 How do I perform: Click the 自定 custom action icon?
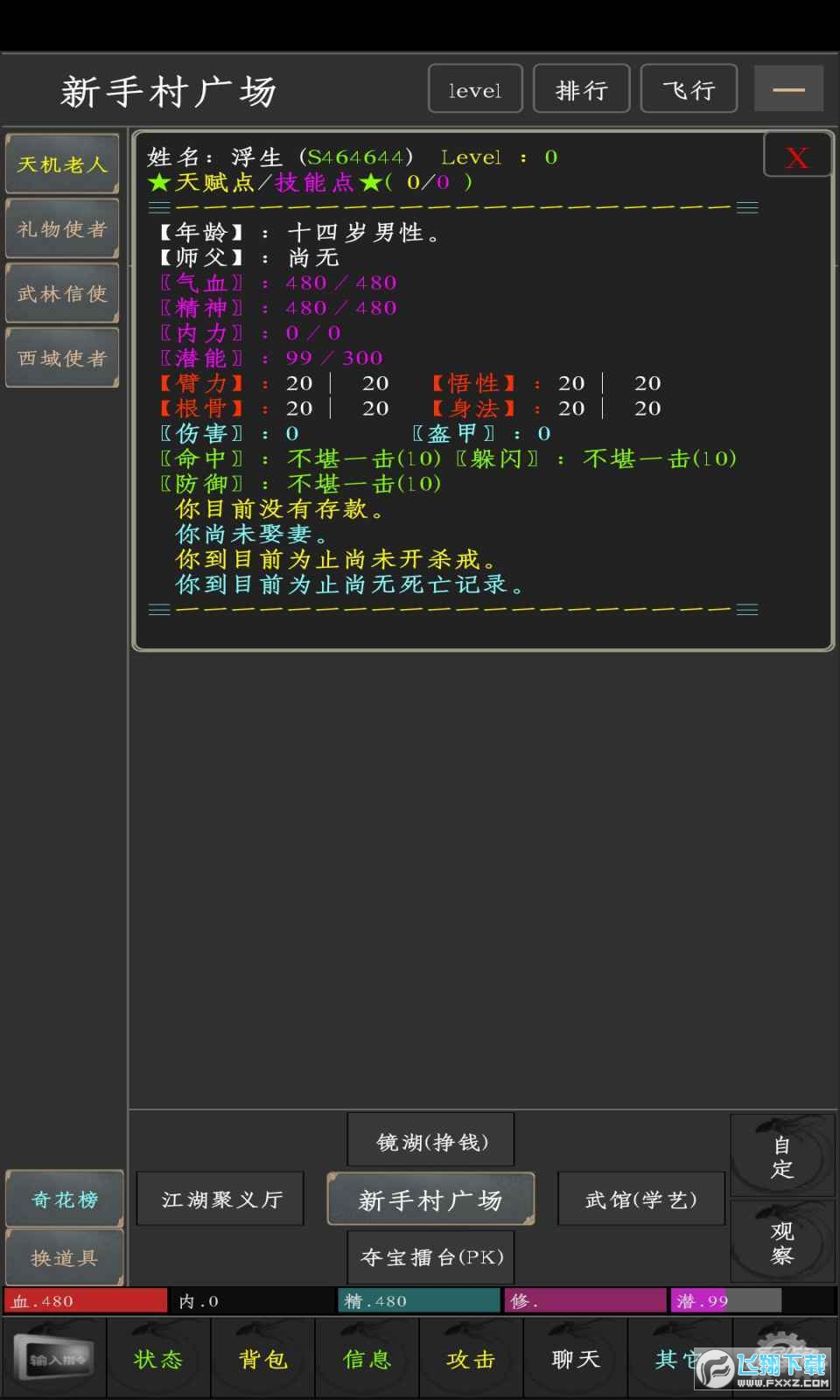tap(781, 1156)
